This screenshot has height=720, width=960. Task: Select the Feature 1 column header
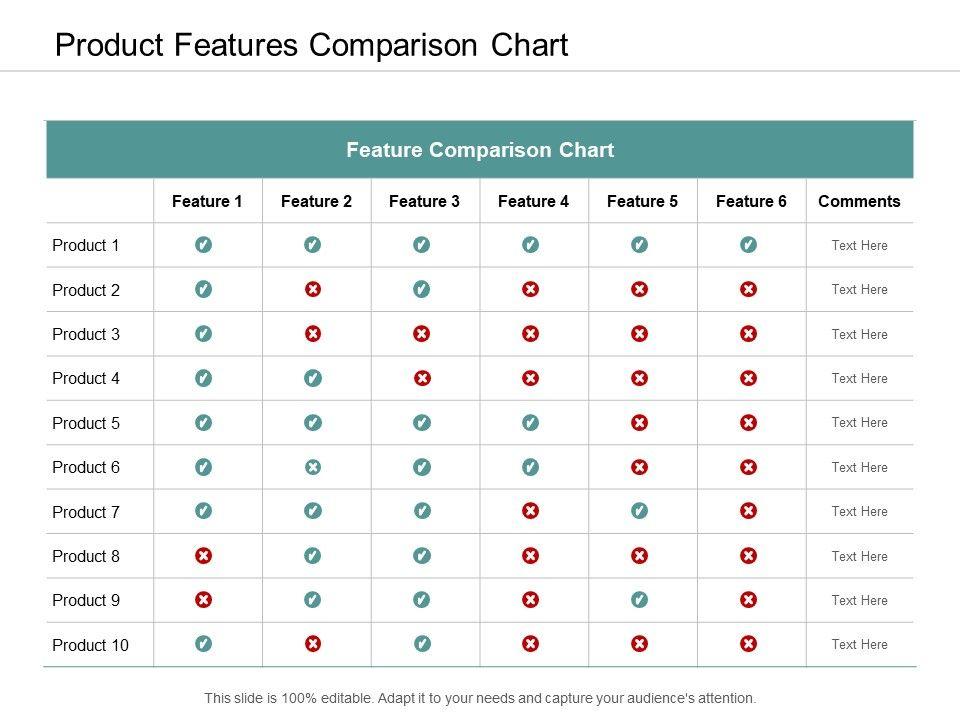pos(207,201)
